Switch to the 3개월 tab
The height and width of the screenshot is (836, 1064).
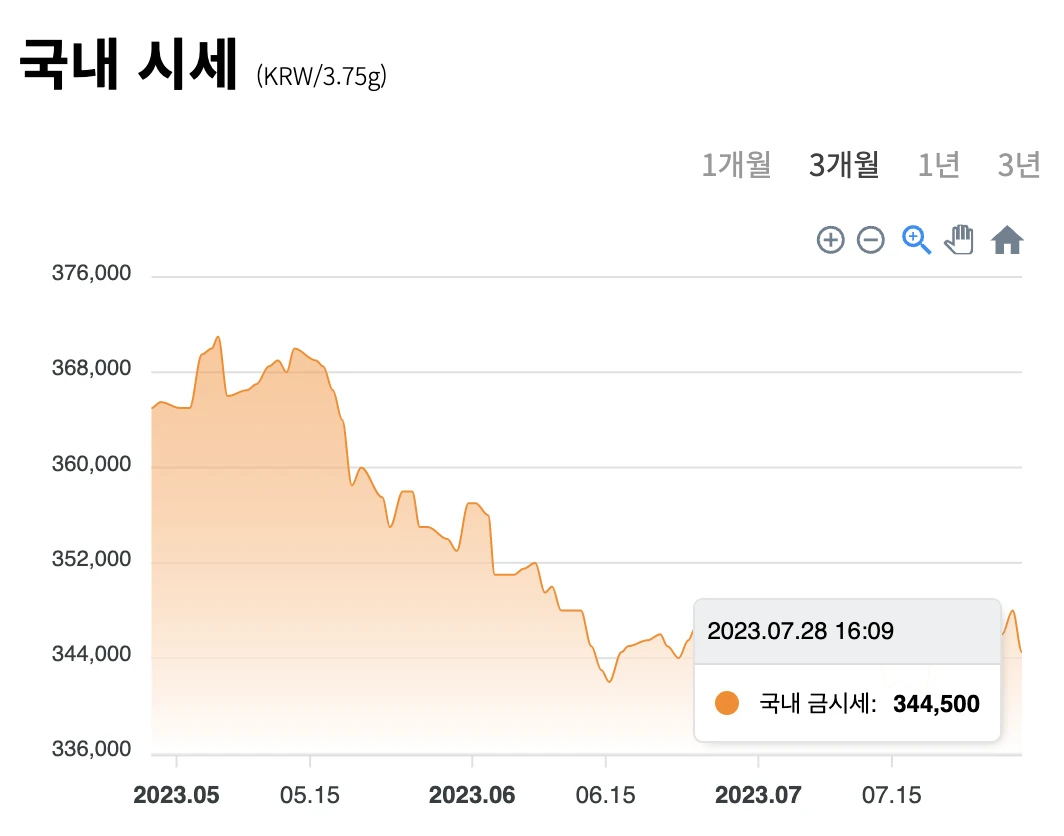[x=844, y=166]
